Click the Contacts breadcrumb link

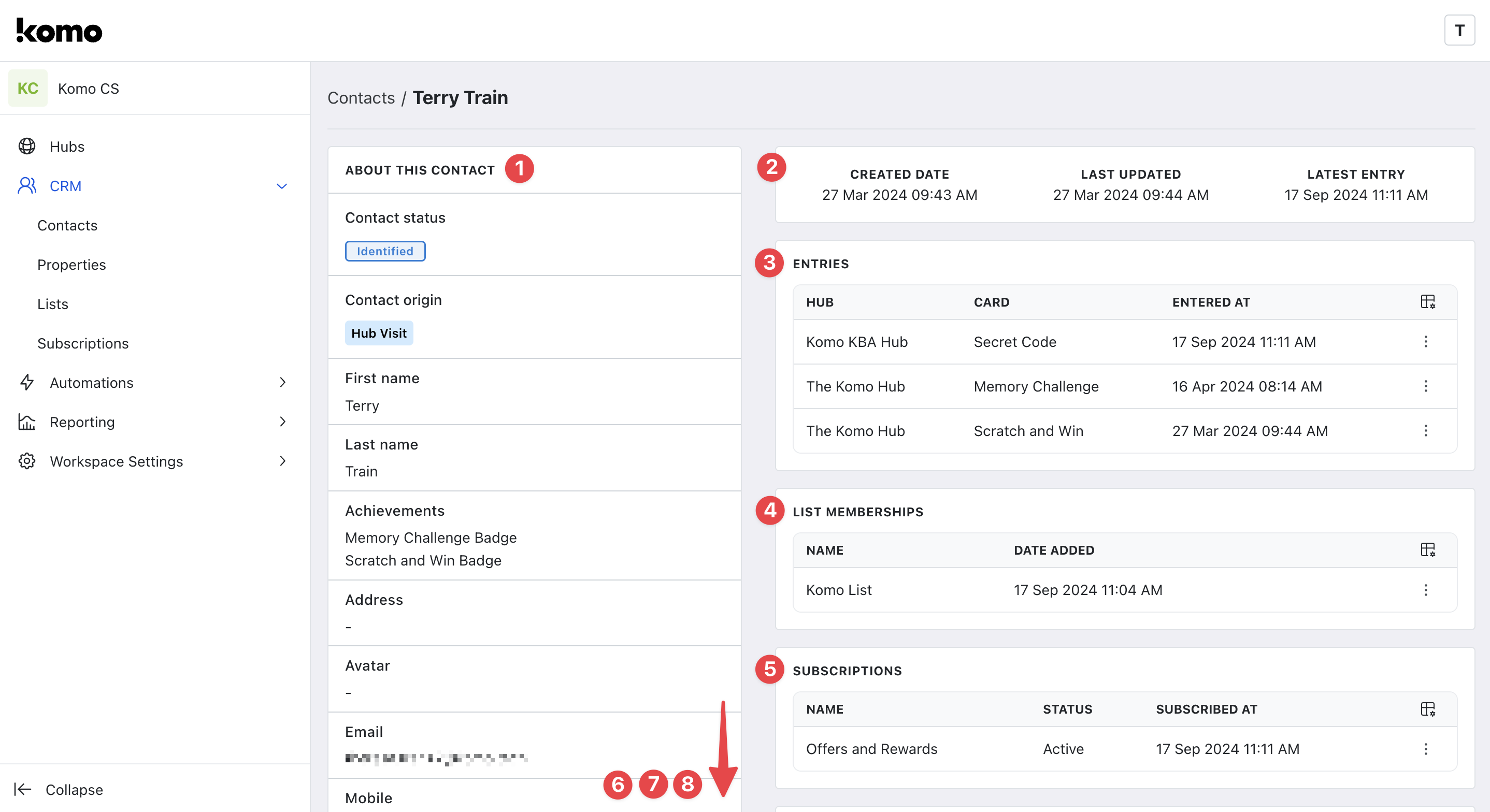(x=361, y=98)
